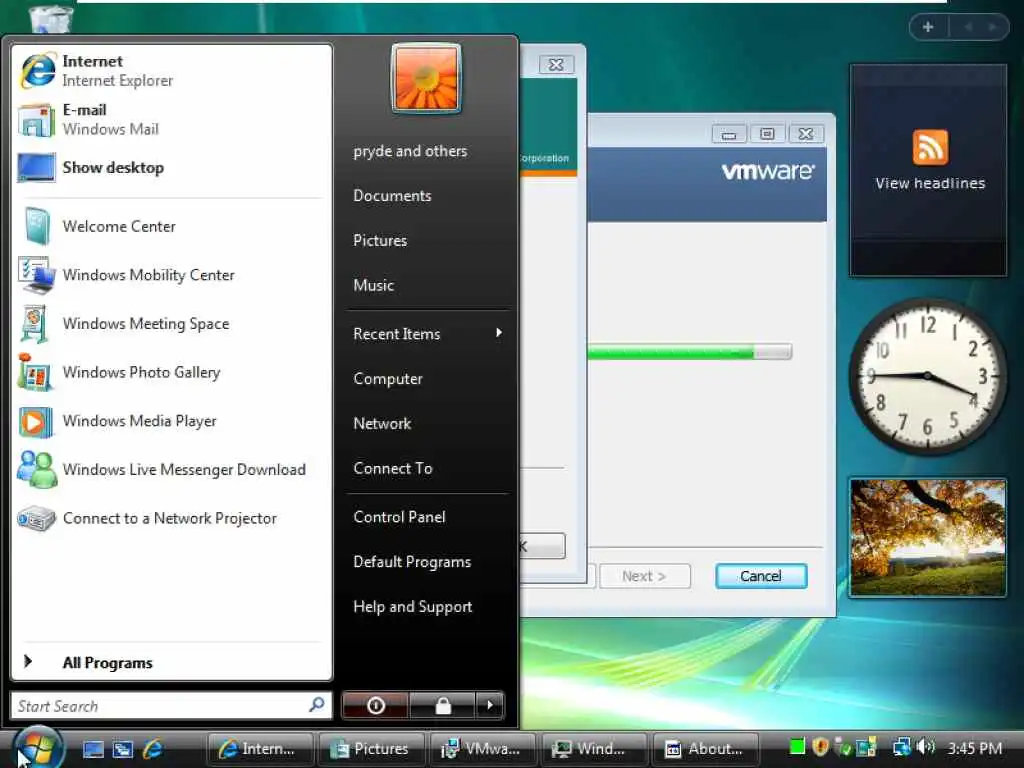Open Default Programs entry

(x=412, y=562)
